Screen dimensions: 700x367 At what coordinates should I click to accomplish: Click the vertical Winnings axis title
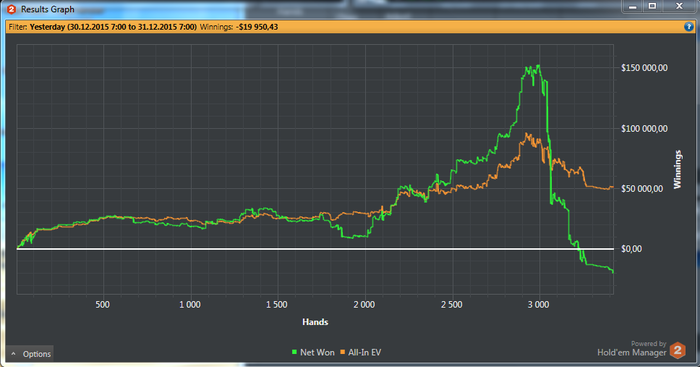coord(678,169)
